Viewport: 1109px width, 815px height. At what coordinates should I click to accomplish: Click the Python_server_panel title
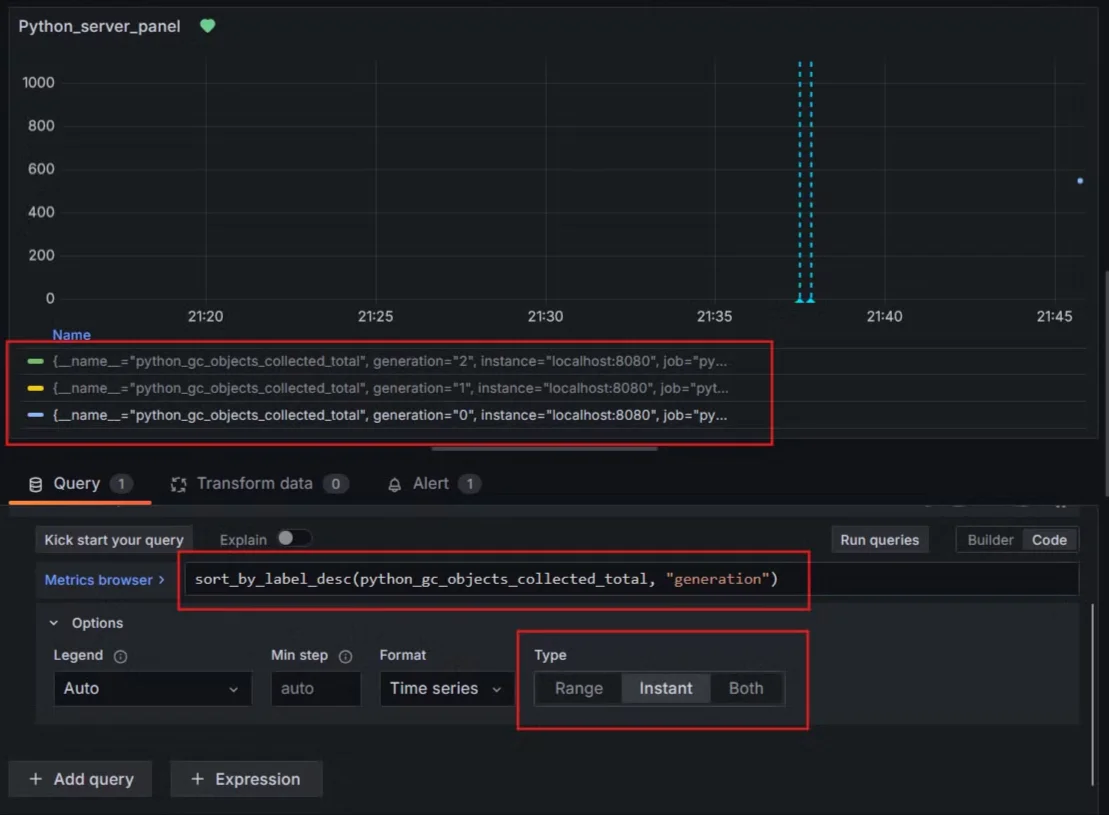pyautogui.click(x=100, y=26)
